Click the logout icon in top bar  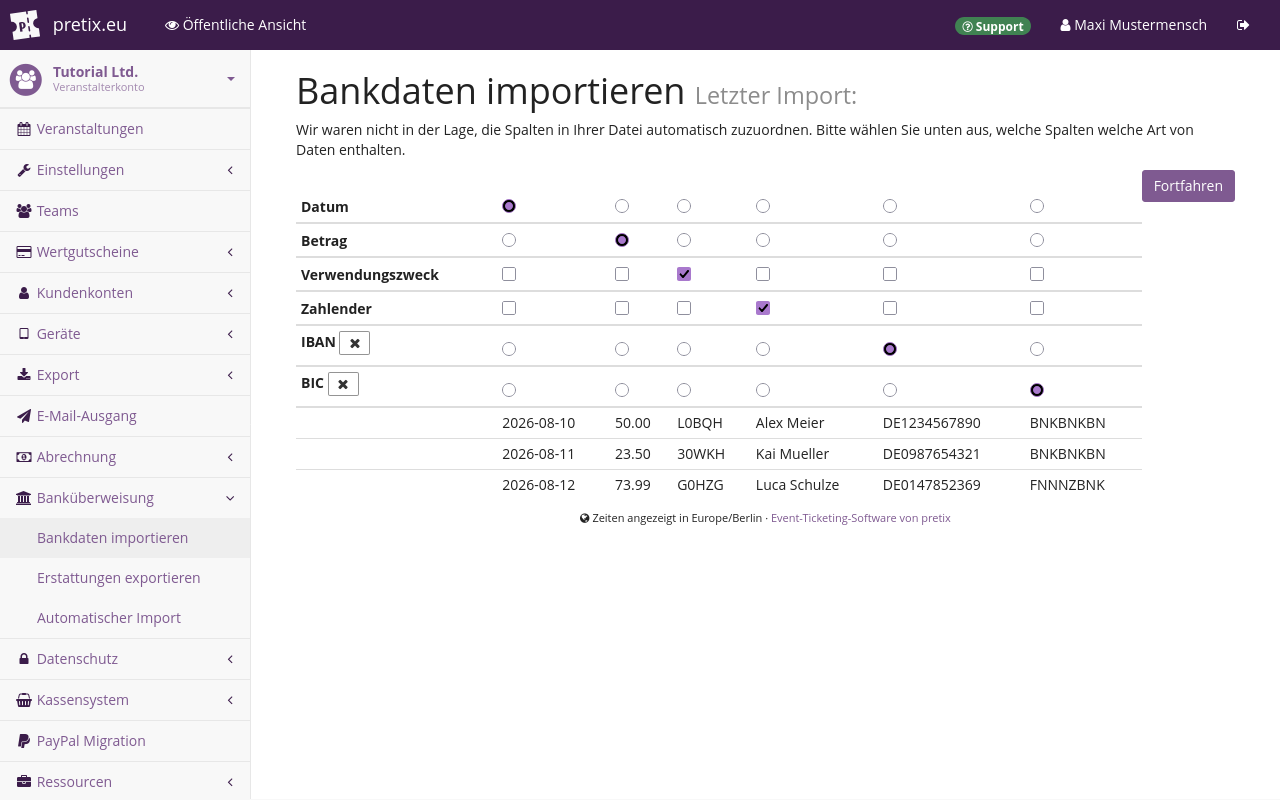click(x=1243, y=25)
